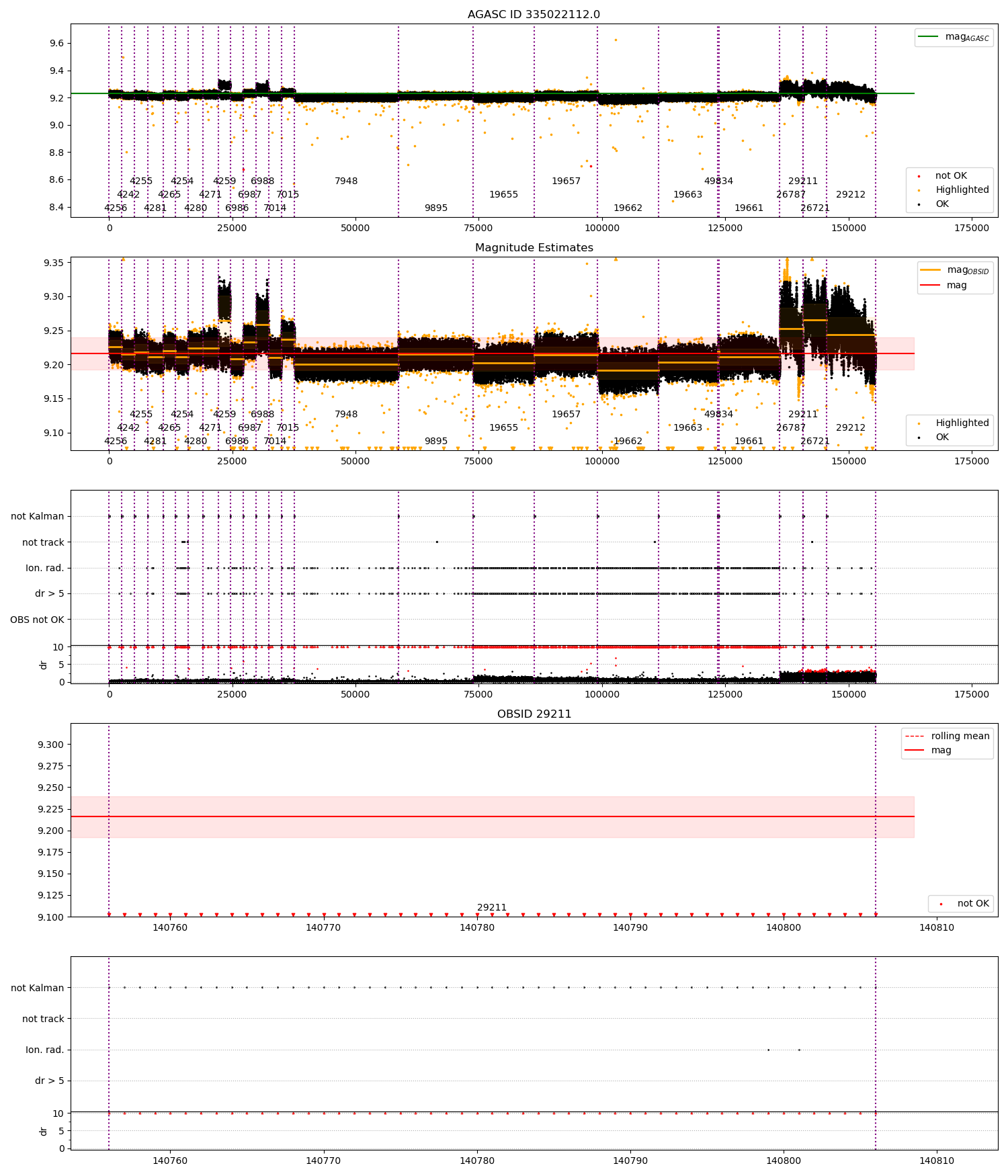Click the orange mag OBSID legend line

pos(930,270)
